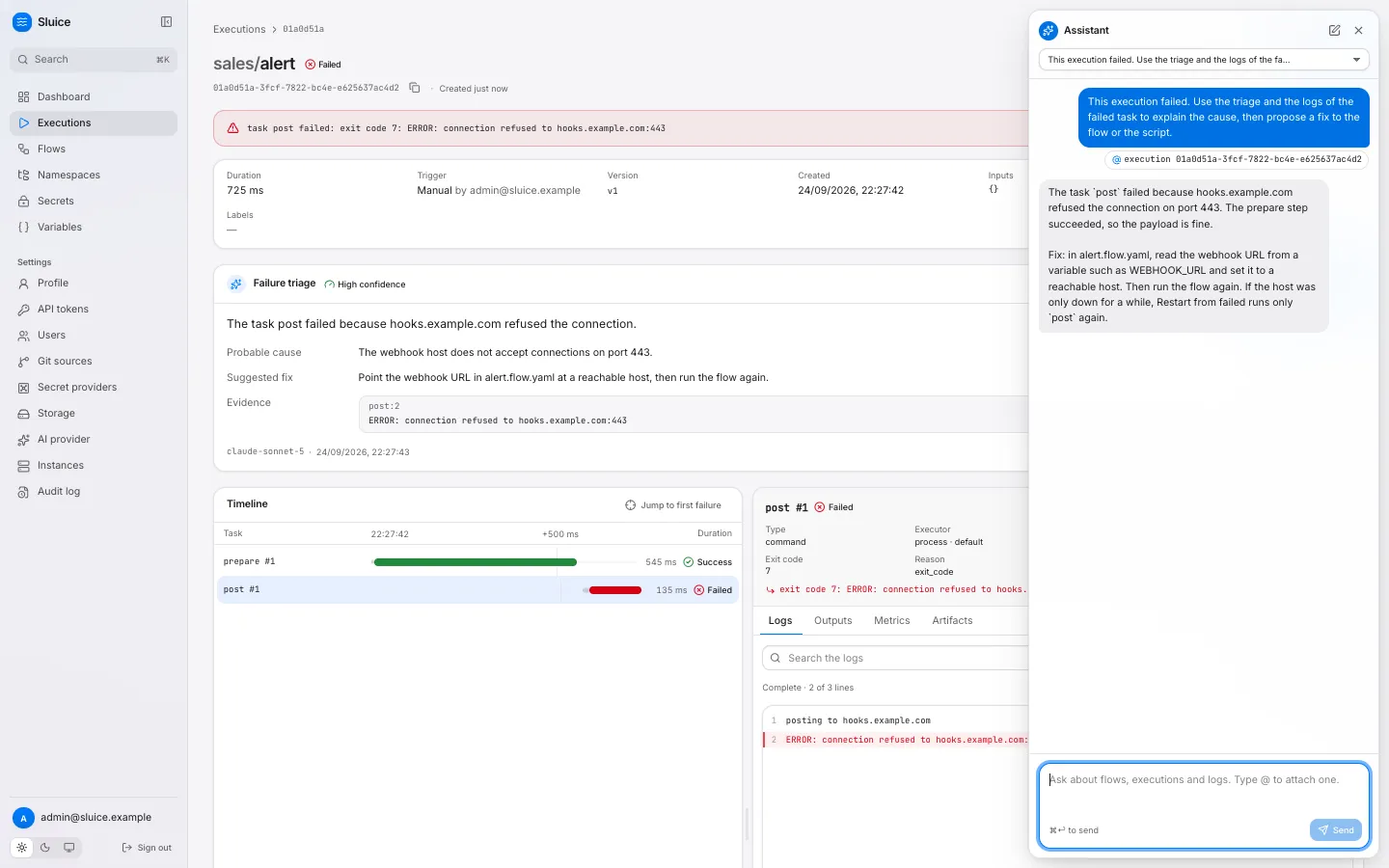Click the attached execution 01a0d51a chip
Screen dimensions: 1389x868
1237,159
